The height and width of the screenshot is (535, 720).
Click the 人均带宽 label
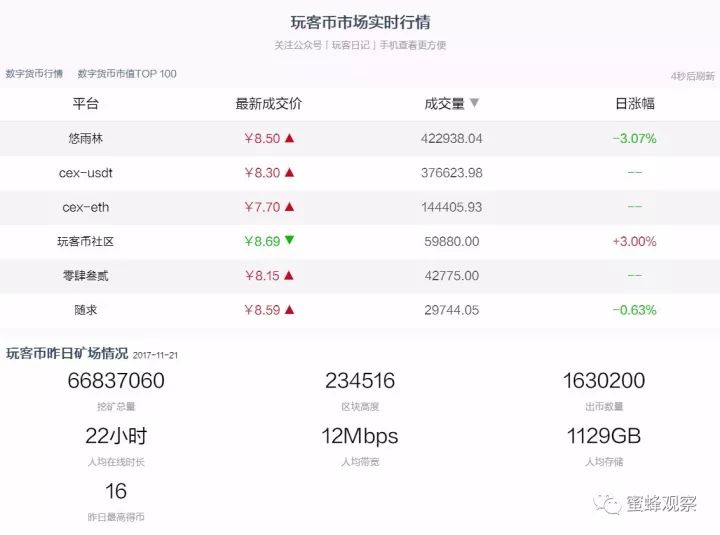coord(360,462)
